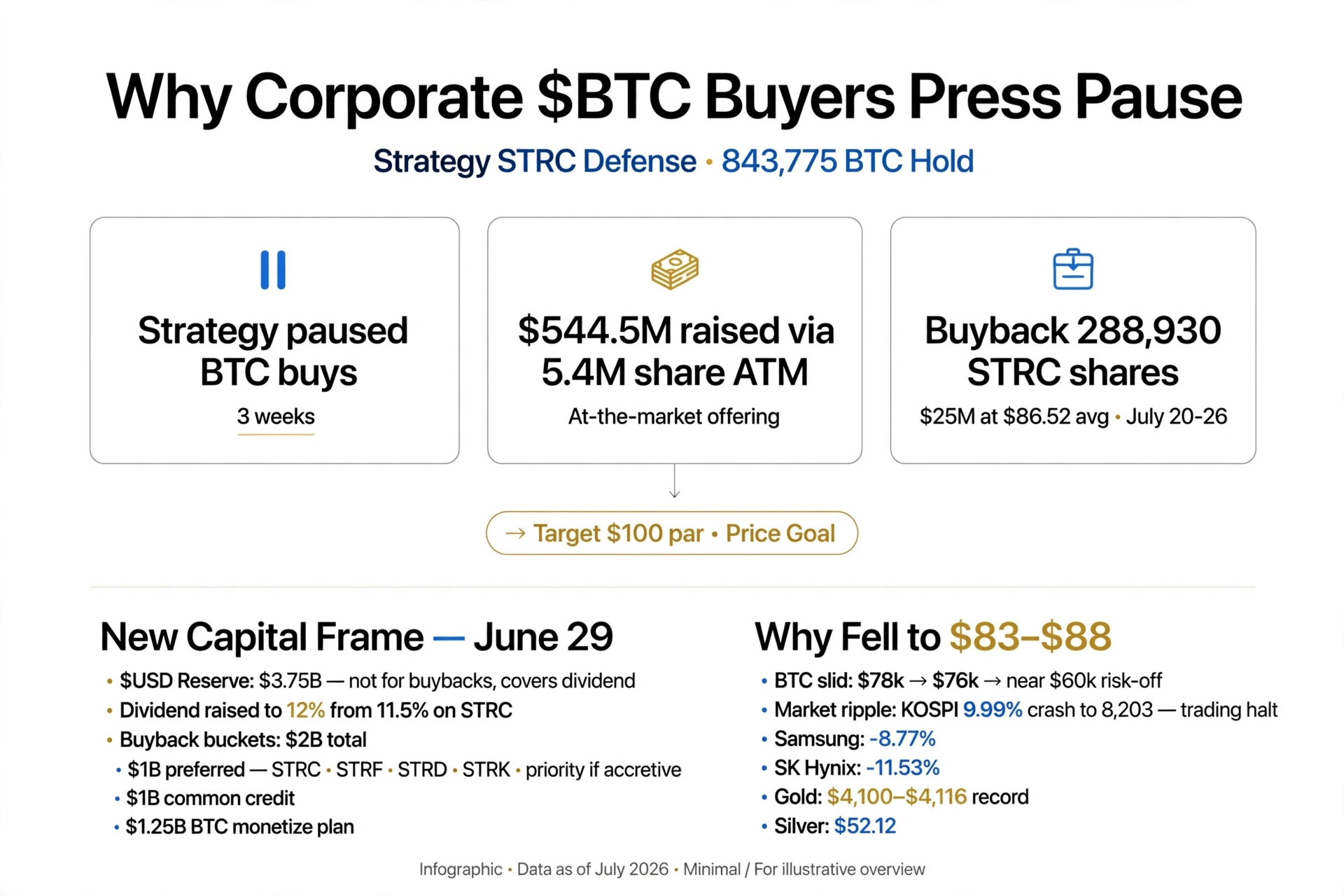
Task: Open the $544.5M raised via ATM card
Action: 675,340
